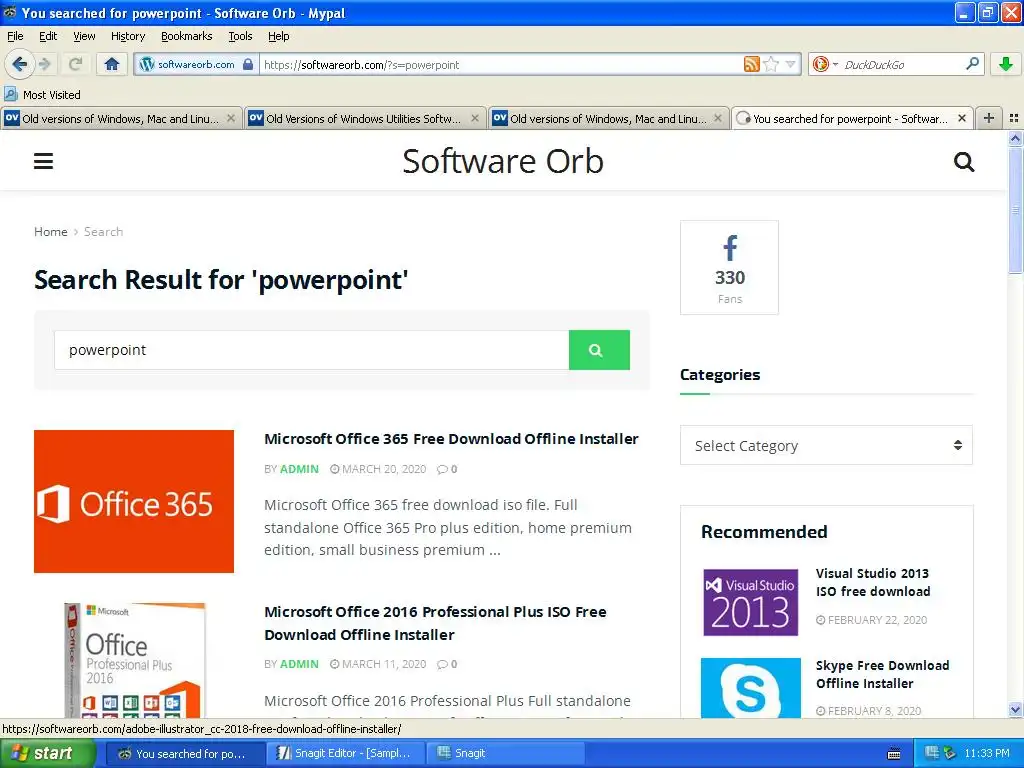
Task: Go to Home breadcrumb link
Action: [50, 232]
